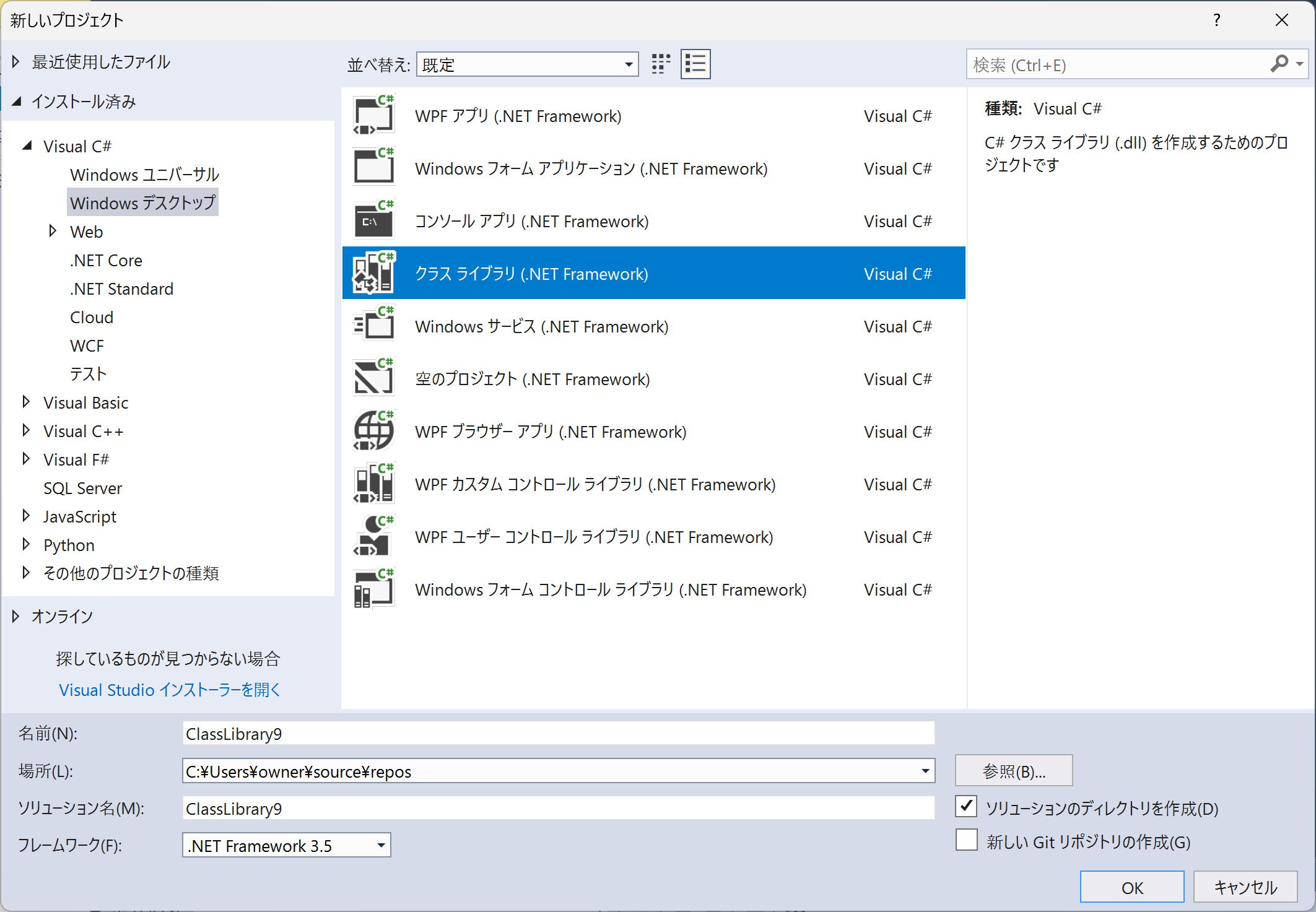Collapse the Visual C# tree node
The height and width of the screenshot is (912, 1316).
27,145
